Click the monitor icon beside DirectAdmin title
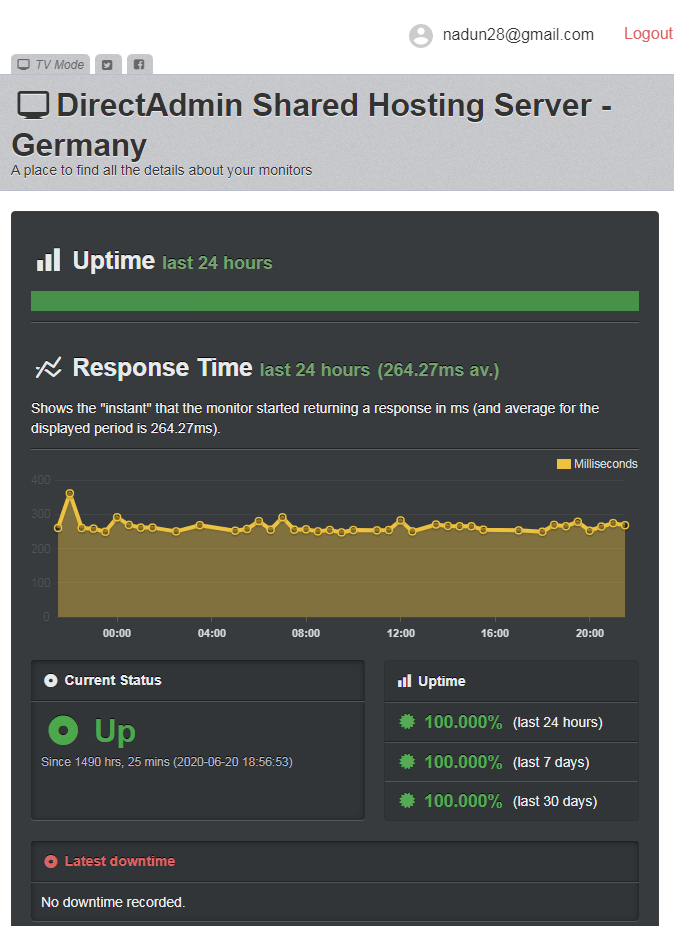Viewport: 692px width, 926px height. (x=34, y=105)
